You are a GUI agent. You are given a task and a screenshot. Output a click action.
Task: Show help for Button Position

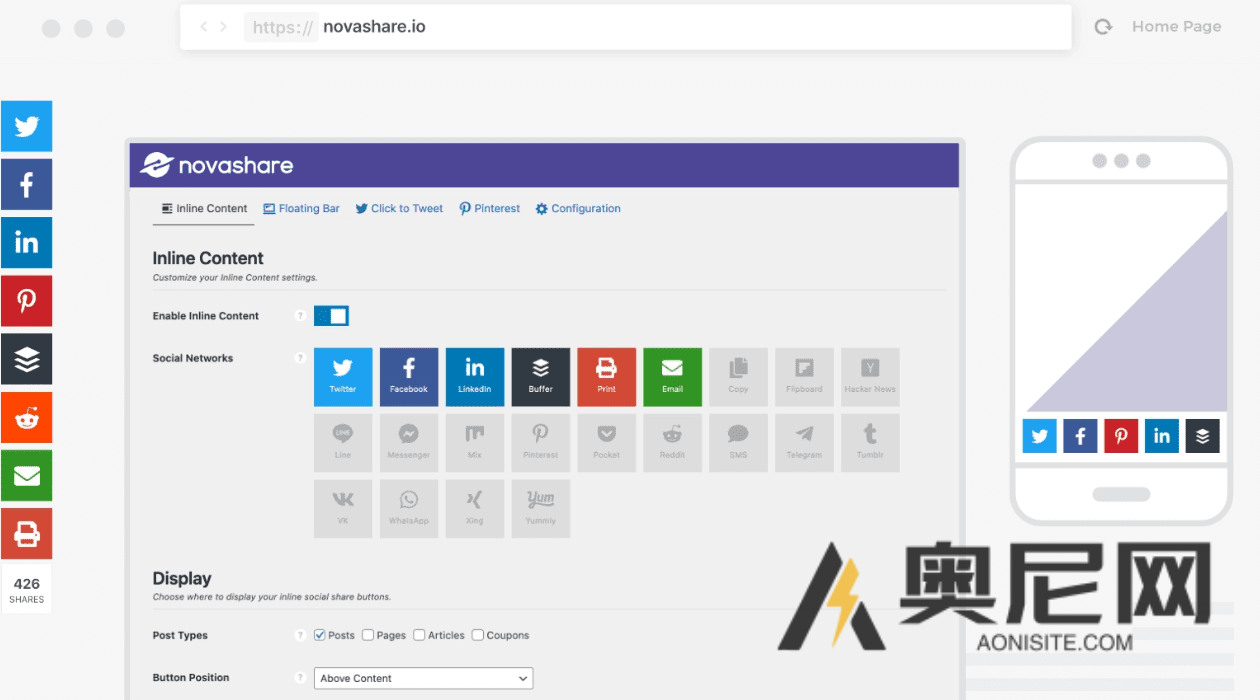coord(299,678)
